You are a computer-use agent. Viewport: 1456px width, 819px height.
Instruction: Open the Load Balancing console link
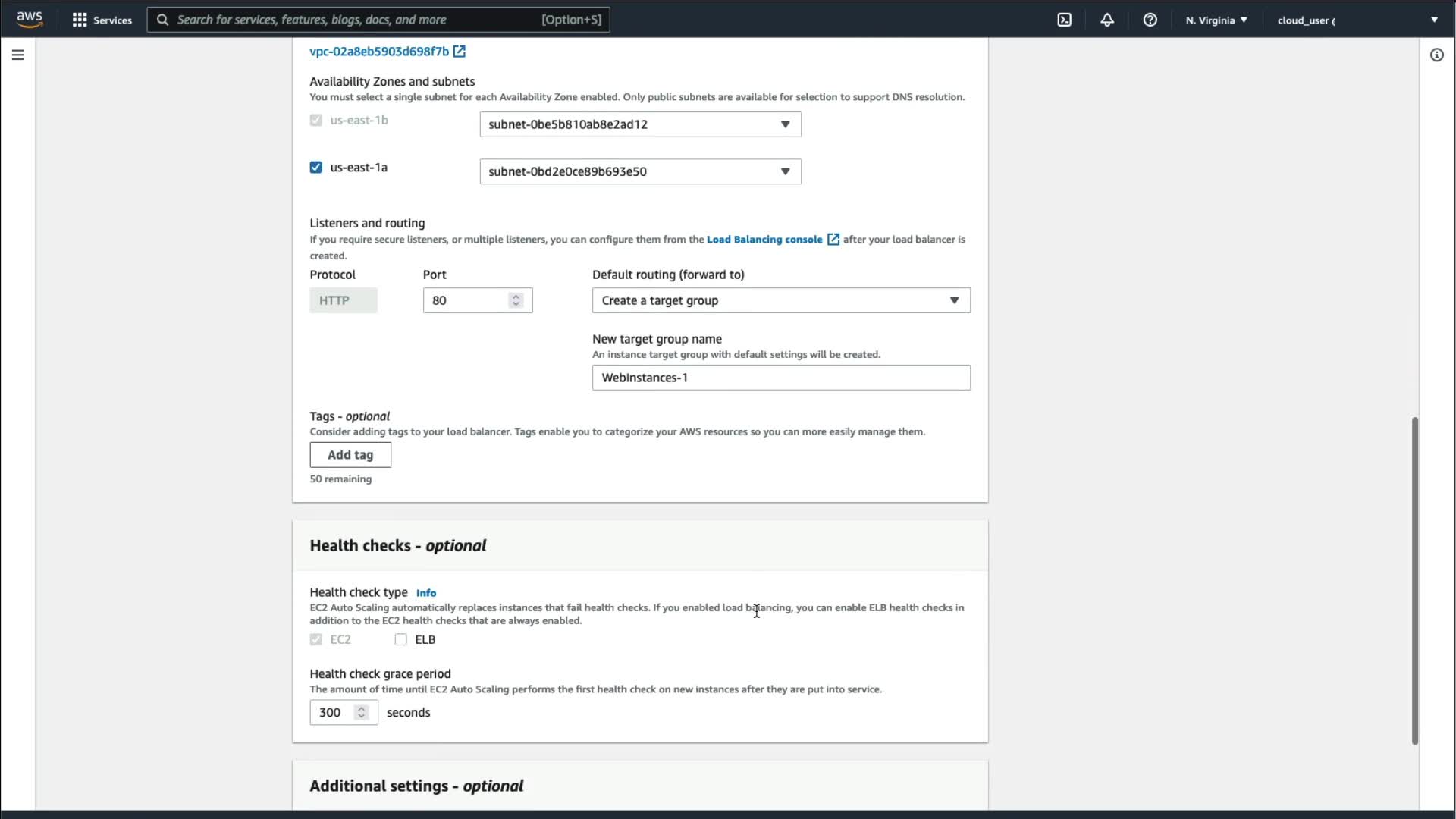tap(764, 240)
